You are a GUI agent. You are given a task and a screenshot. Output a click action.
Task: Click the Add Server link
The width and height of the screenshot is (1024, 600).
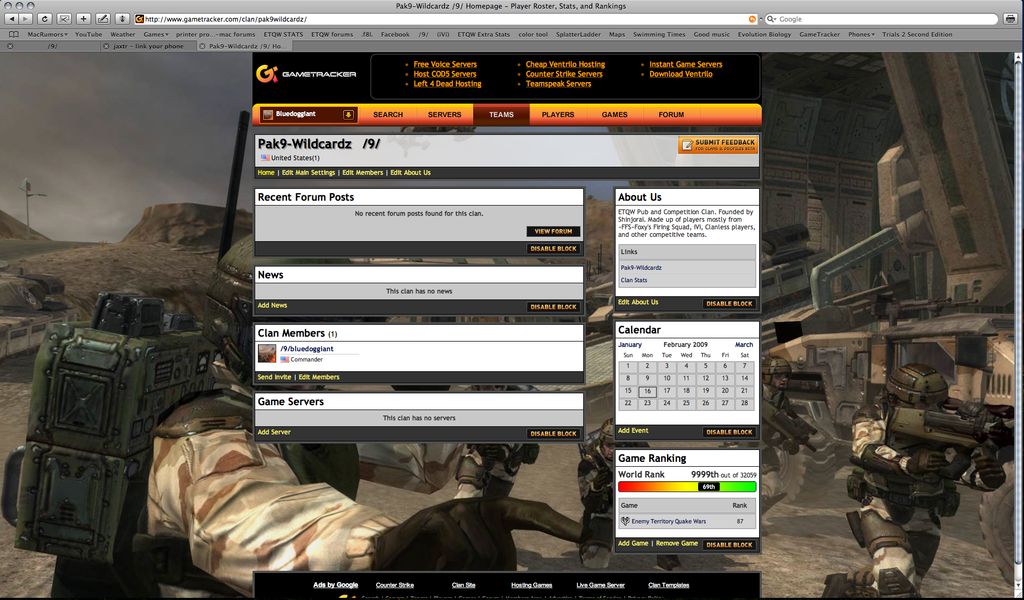coord(274,432)
